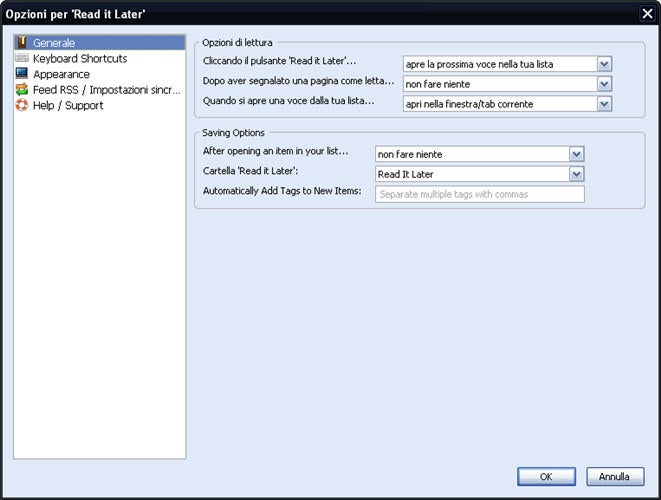Click the monitor icon beside Appearance
661x500 pixels.
[21, 73]
